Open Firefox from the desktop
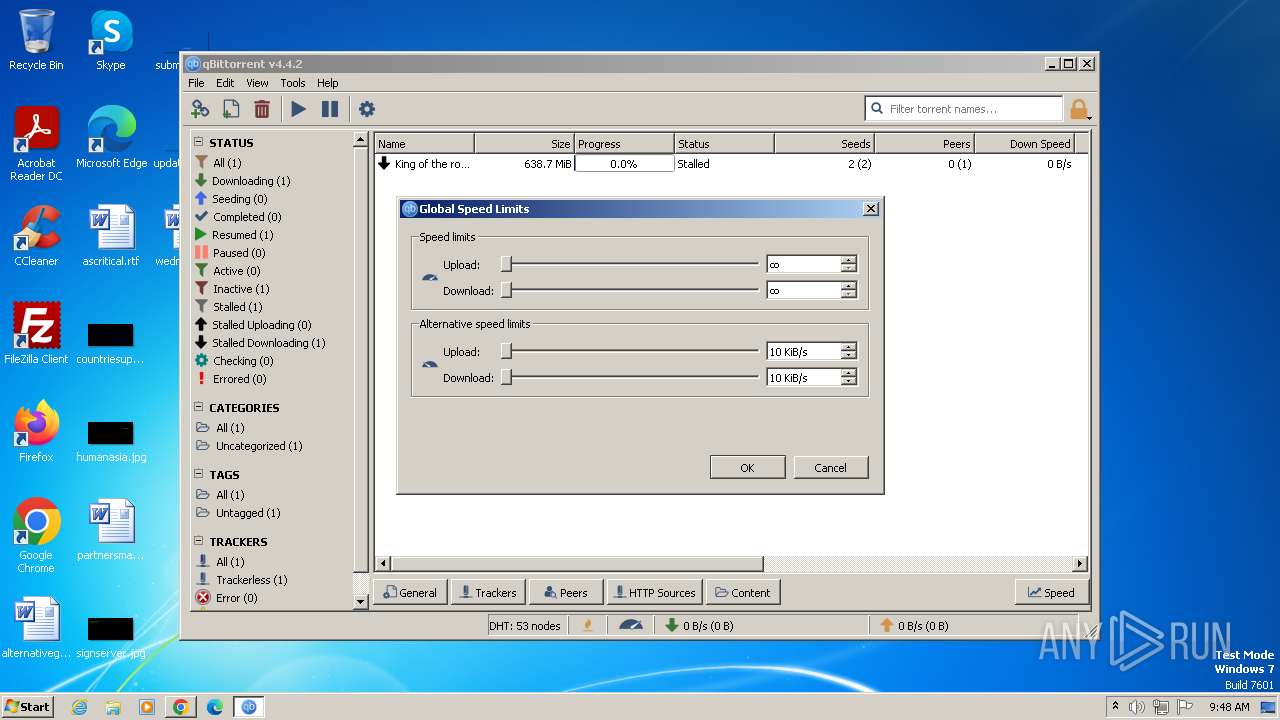 pyautogui.click(x=36, y=430)
